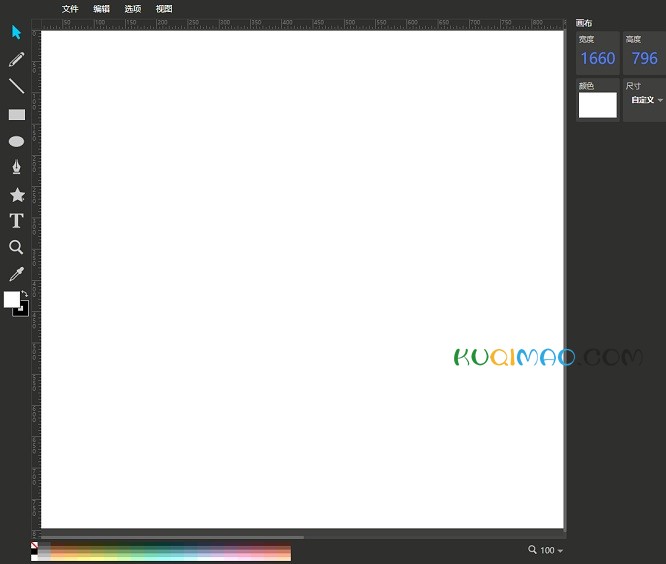Open the 选项 menu

133,8
